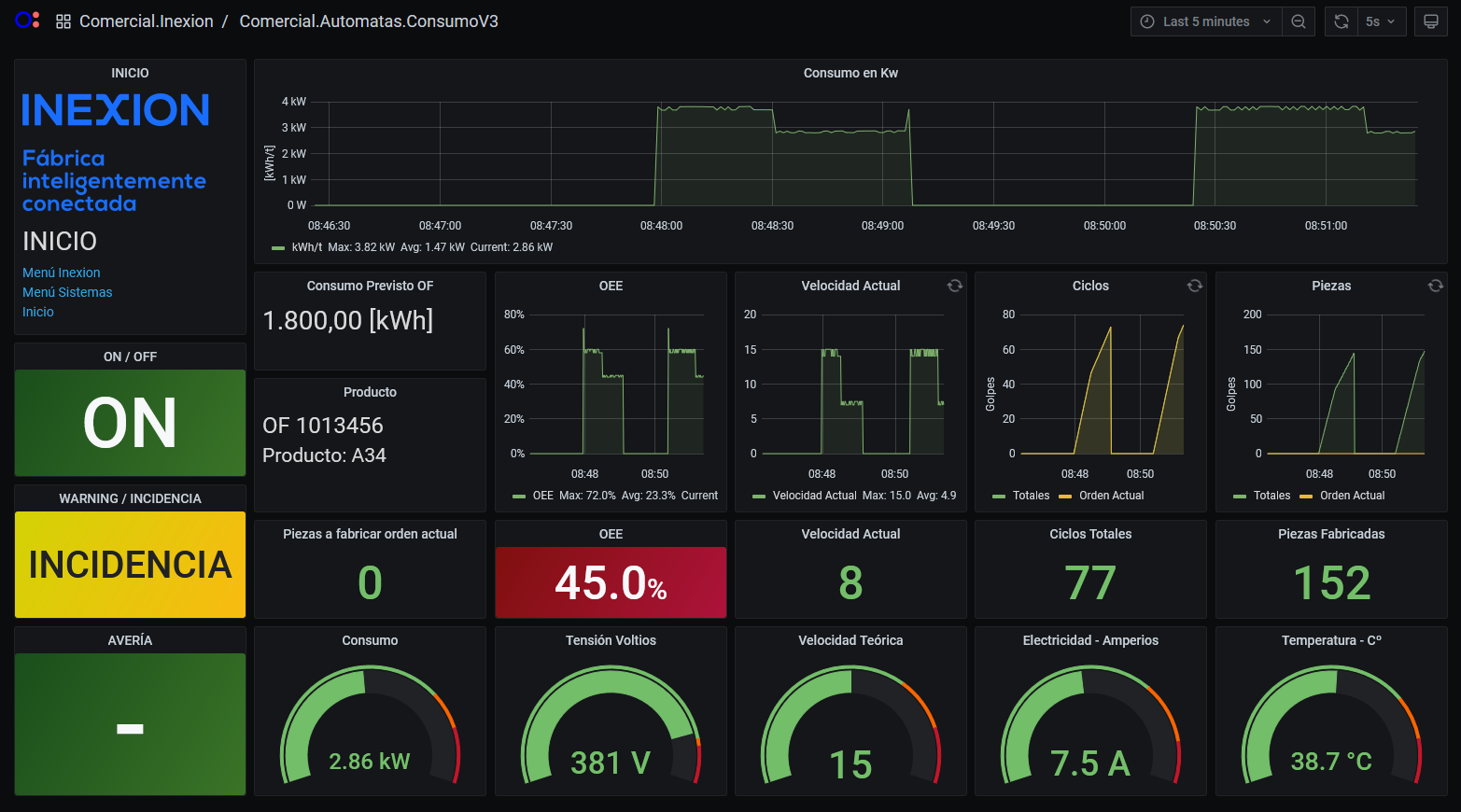Click the Ciclos Totales value 77
This screenshot has height=812, width=1461.
[x=1090, y=583]
